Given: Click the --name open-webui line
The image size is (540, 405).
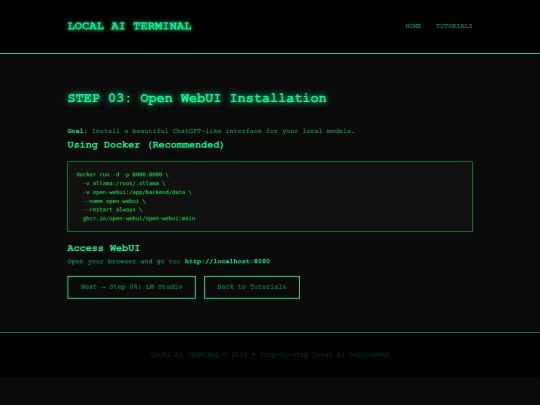Looking at the screenshot, I should [114, 201].
